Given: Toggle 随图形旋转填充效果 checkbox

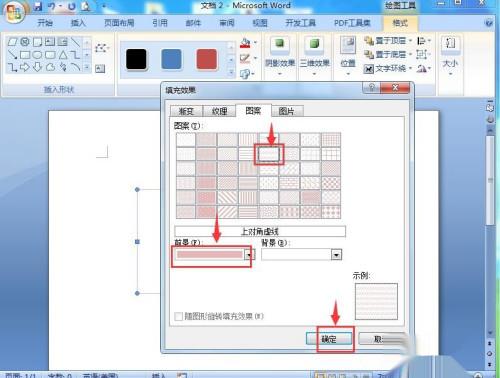Looking at the screenshot, I should [179, 316].
